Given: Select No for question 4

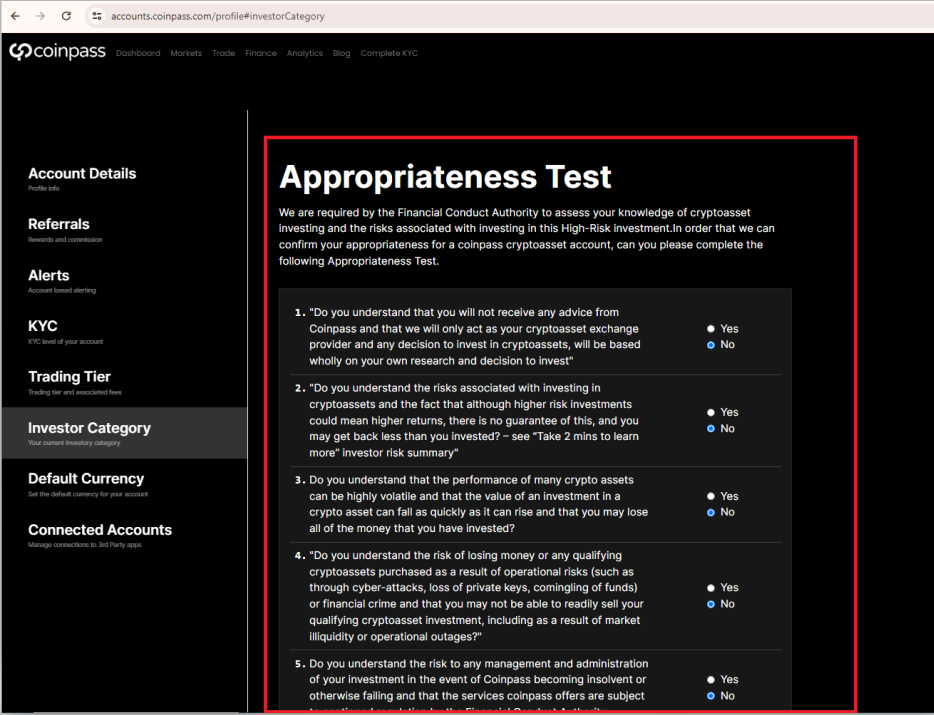Looking at the screenshot, I should coord(711,604).
